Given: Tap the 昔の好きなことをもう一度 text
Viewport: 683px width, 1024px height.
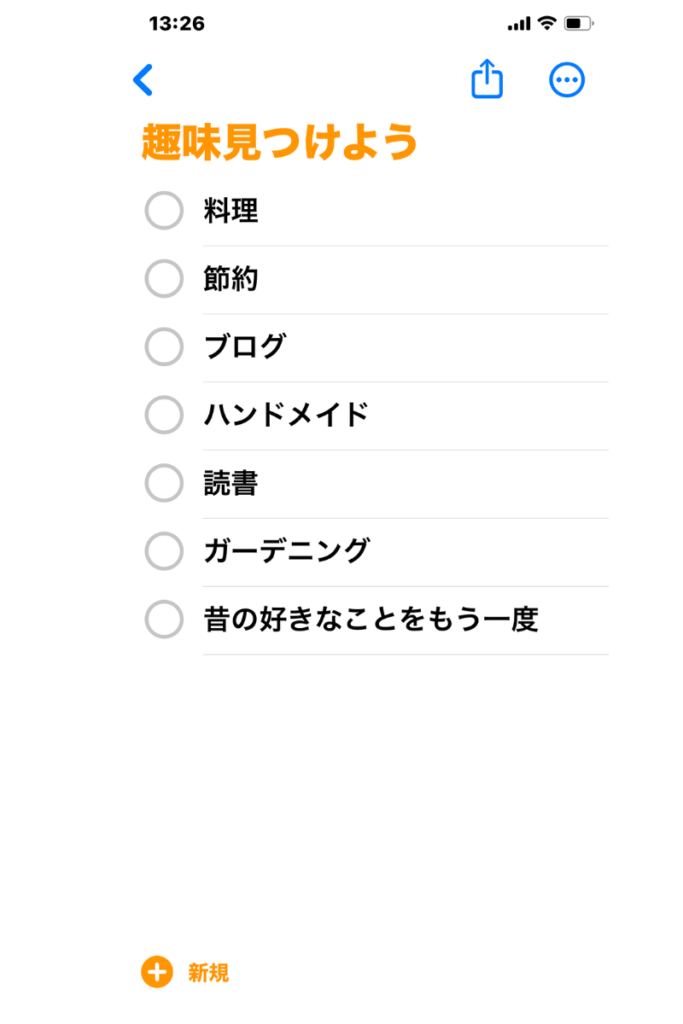Looking at the screenshot, I should (x=371, y=619).
